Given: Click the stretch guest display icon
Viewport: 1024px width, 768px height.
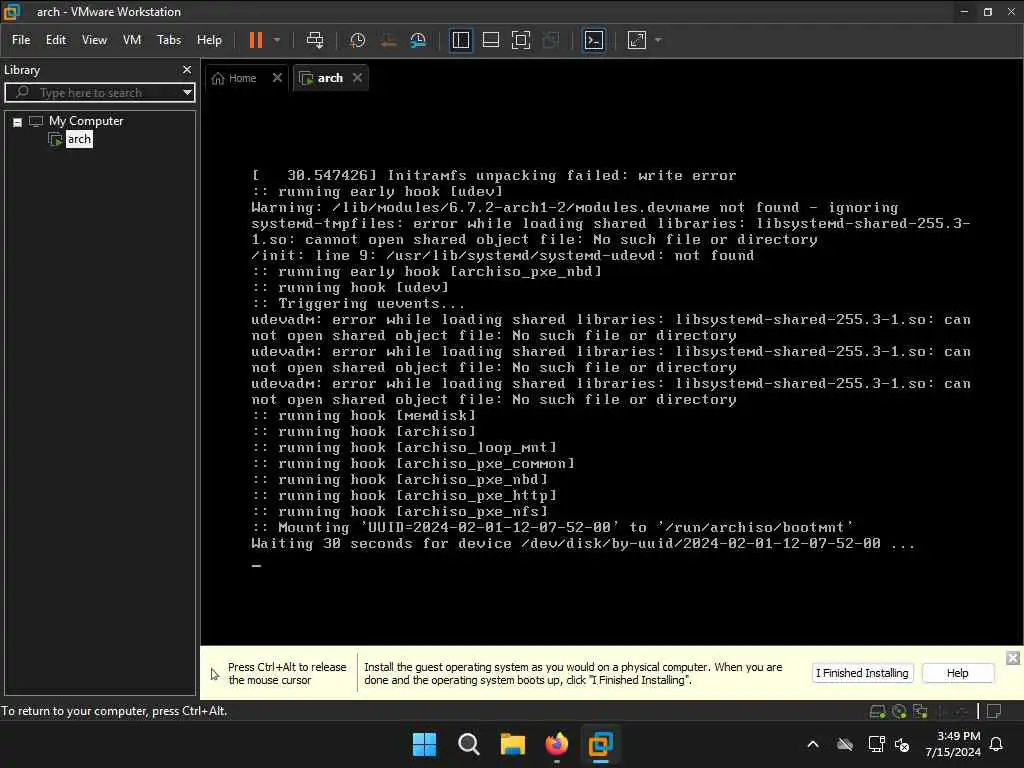Looking at the screenshot, I should [637, 40].
